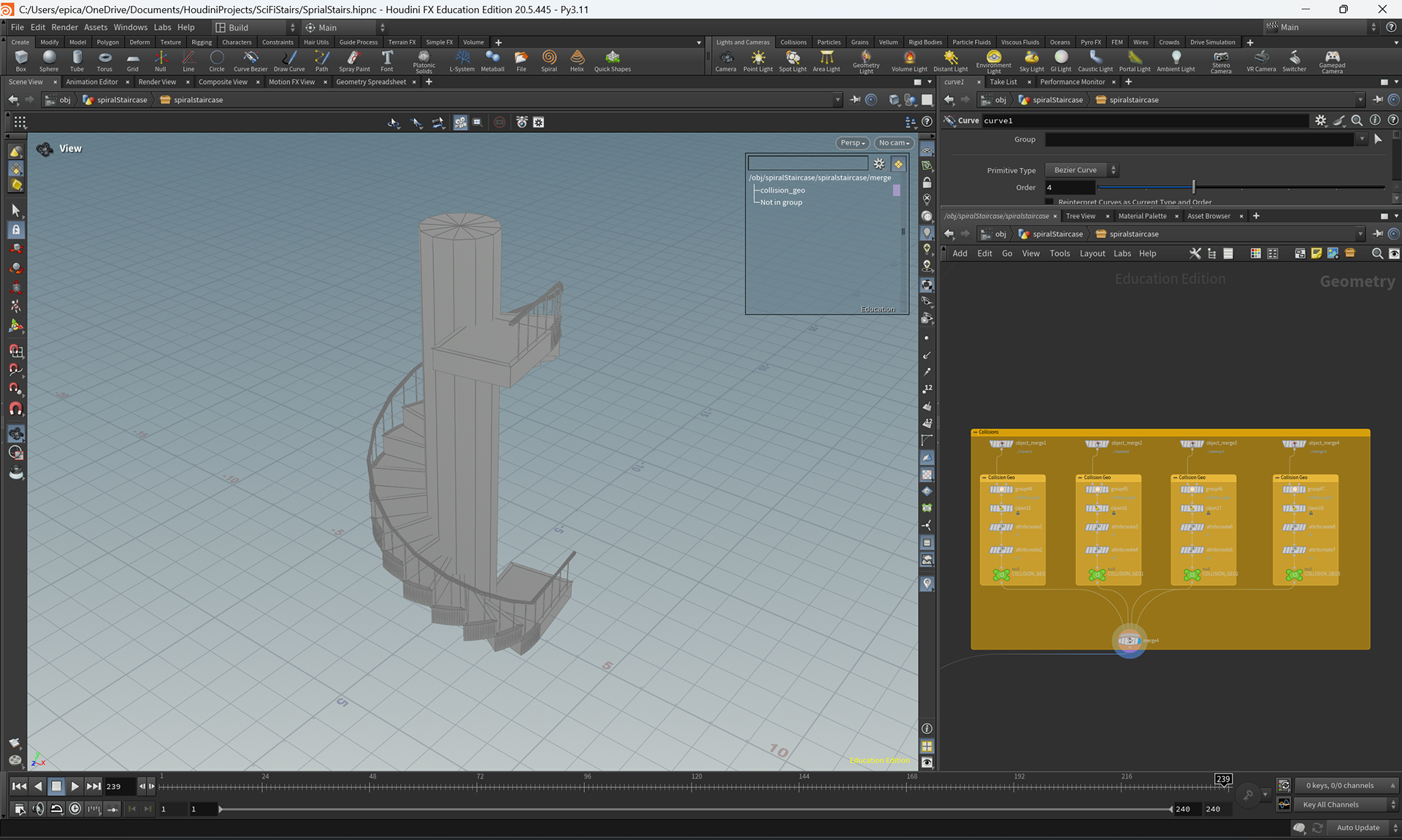Toggle loop playback mode button
This screenshot has width=1402, height=840.
pos(56,809)
